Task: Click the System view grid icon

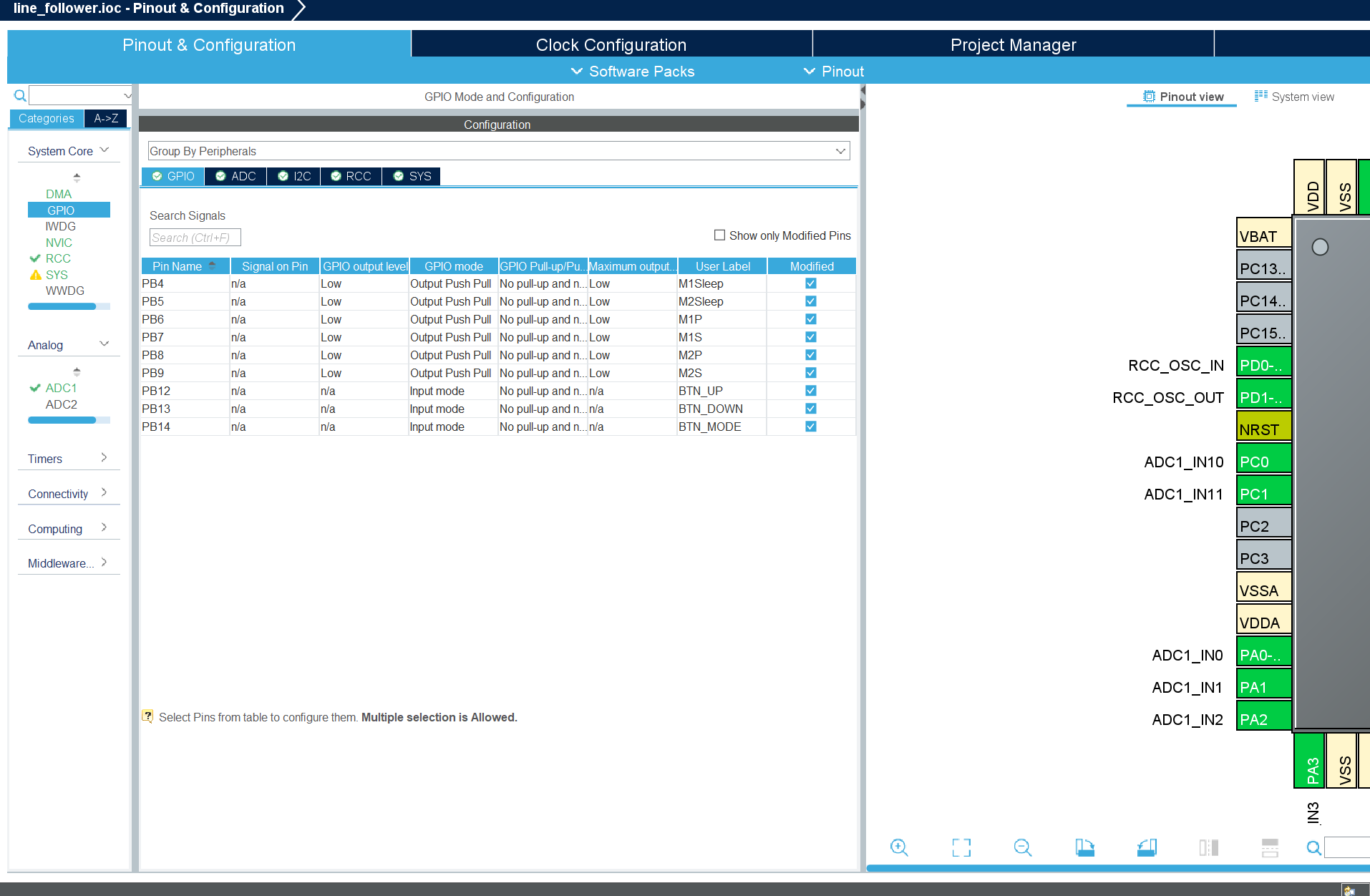Action: [1261, 96]
